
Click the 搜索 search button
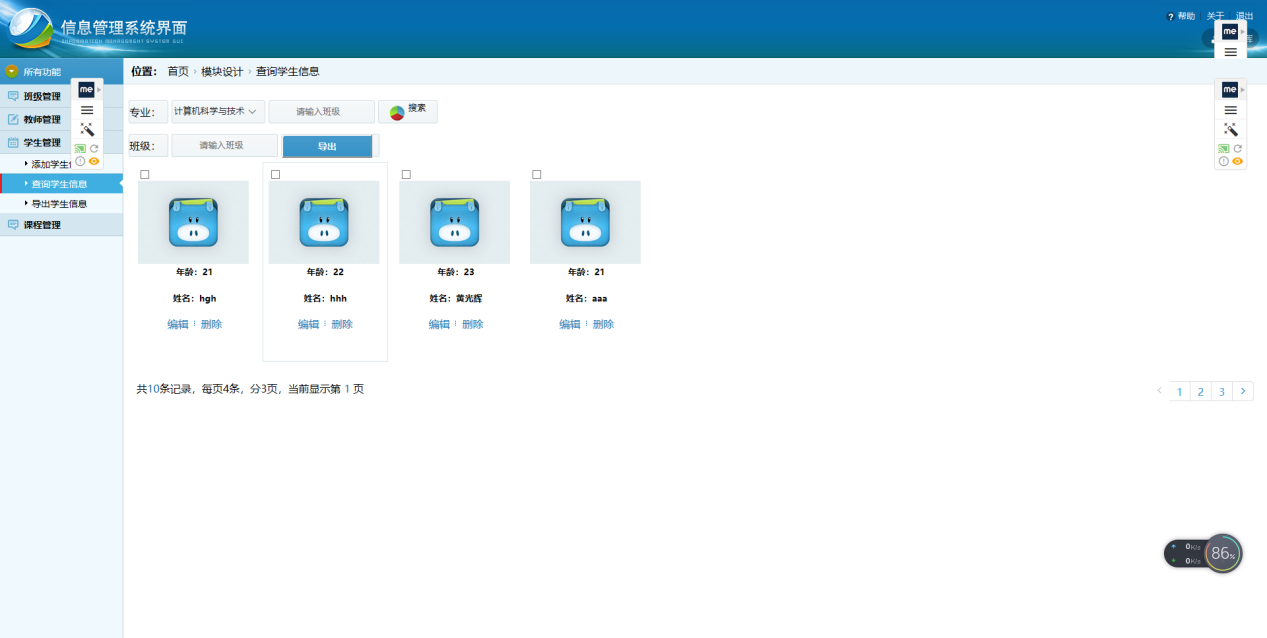tap(408, 111)
